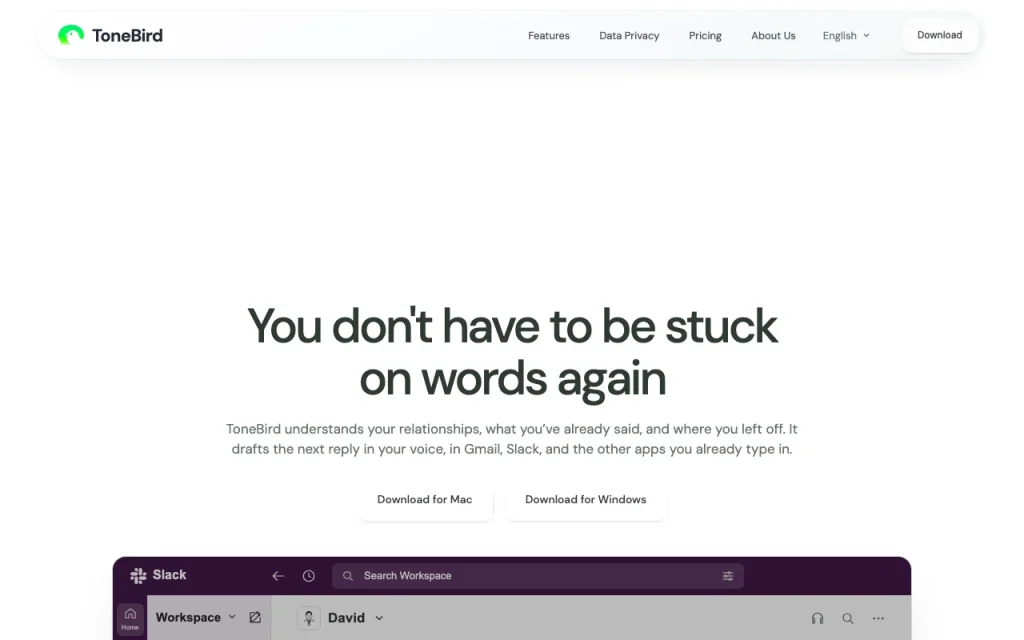
Task: Expand the Workspace dropdown chevron
Action: tap(232, 617)
